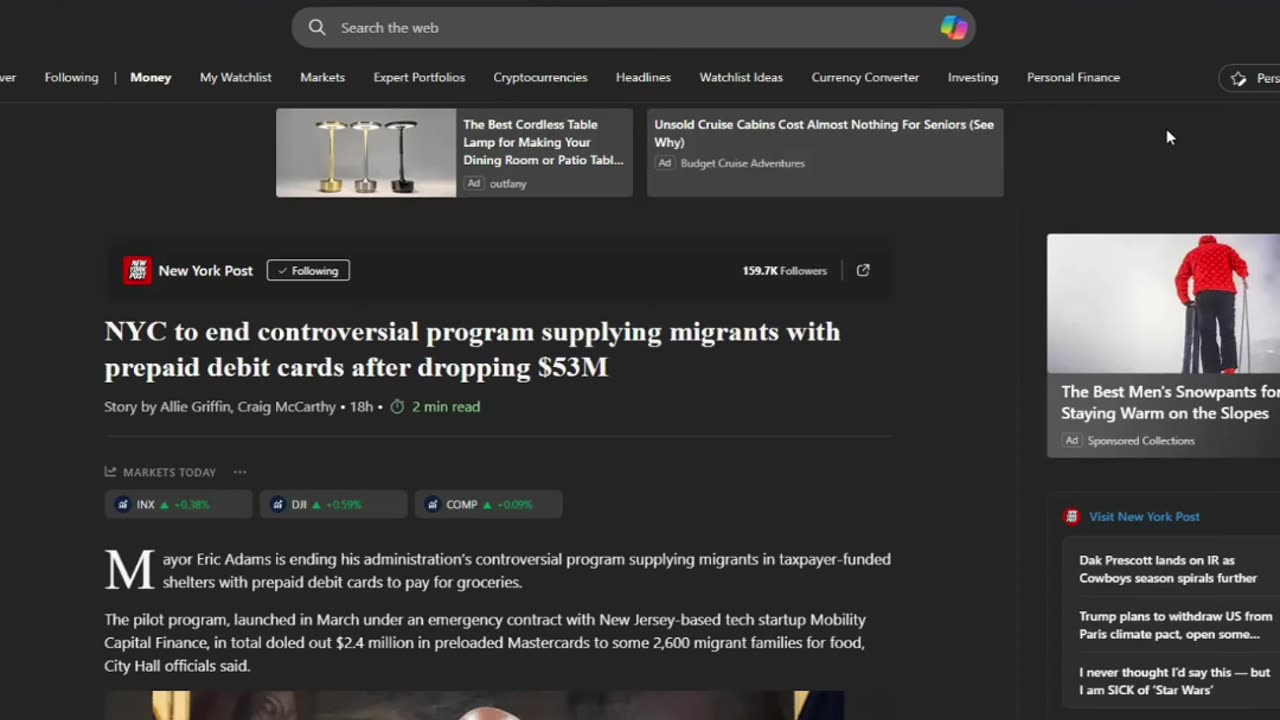The width and height of the screenshot is (1280, 720).
Task: Click the 2 min read label
Action: 446,407
